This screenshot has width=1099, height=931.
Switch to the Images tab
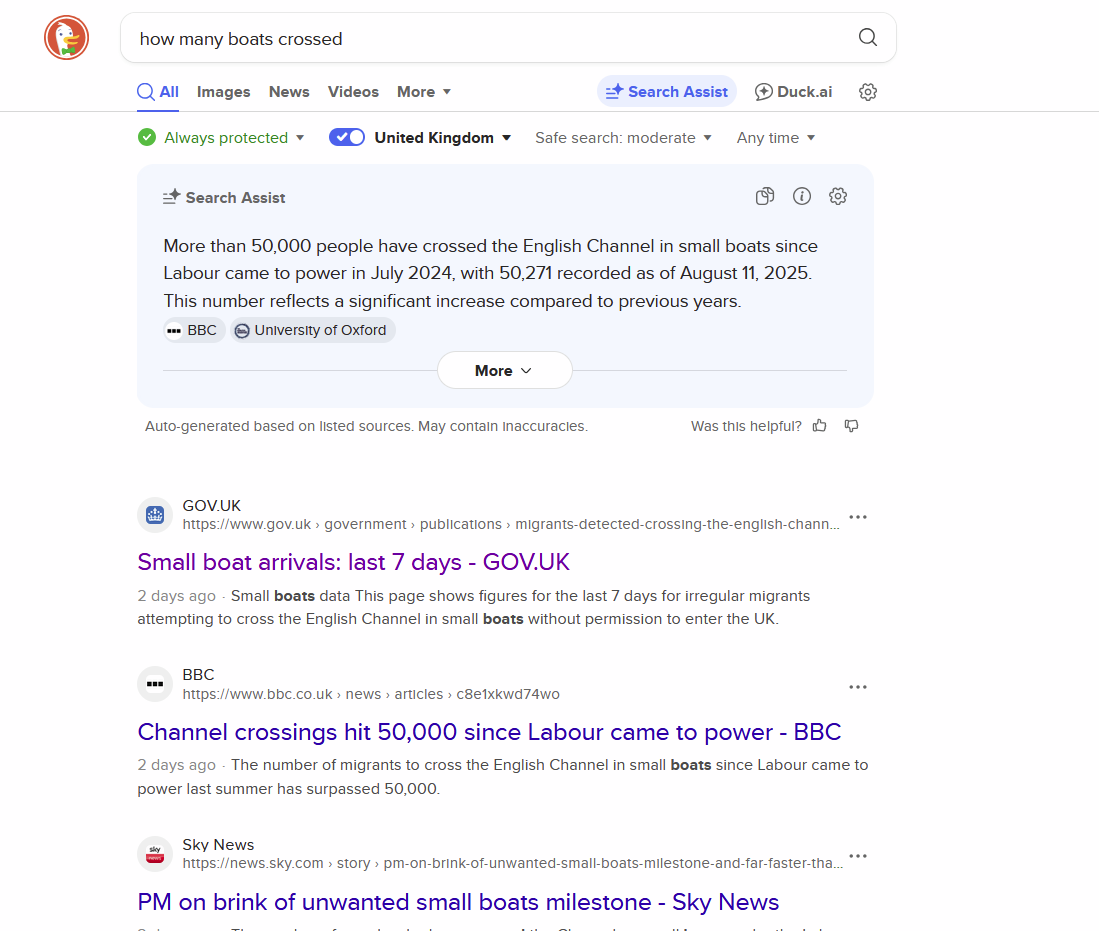[x=223, y=92]
